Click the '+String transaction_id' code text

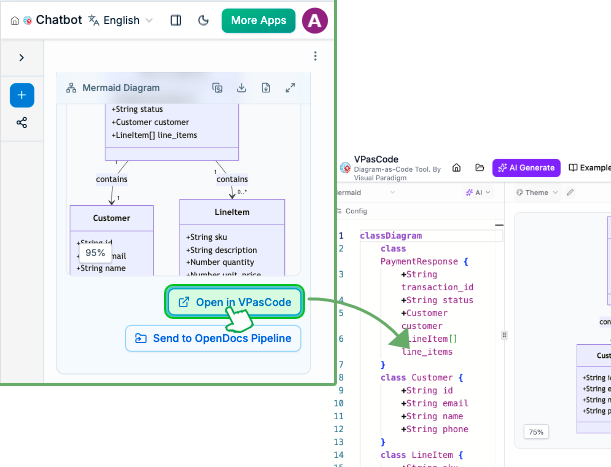click(437, 281)
